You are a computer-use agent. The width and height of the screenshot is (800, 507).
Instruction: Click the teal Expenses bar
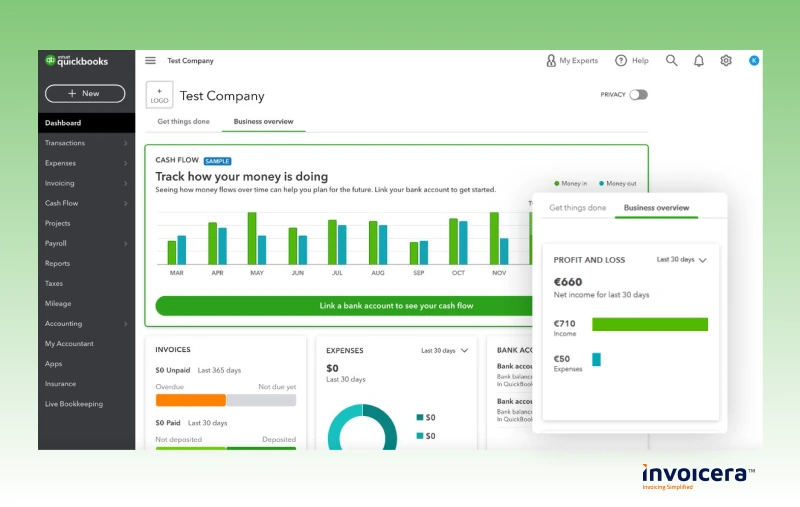pos(596,360)
